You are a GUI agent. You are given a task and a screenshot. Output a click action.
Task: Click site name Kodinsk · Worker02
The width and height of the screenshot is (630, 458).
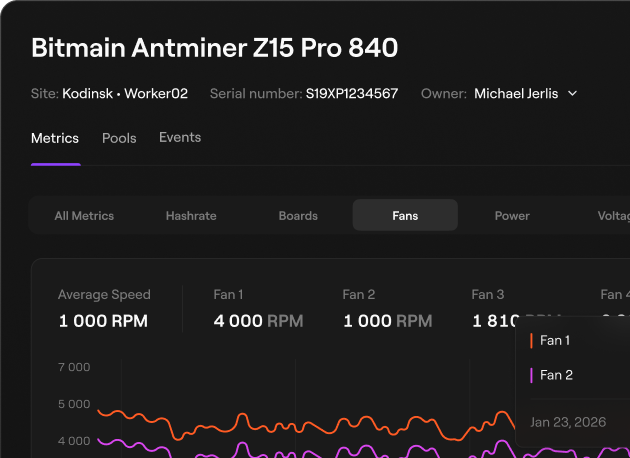click(125, 94)
